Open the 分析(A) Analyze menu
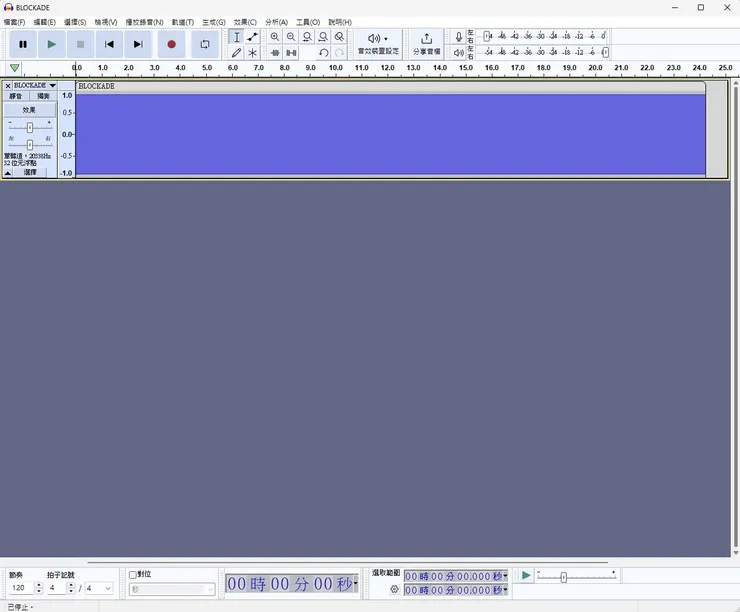 (x=276, y=22)
